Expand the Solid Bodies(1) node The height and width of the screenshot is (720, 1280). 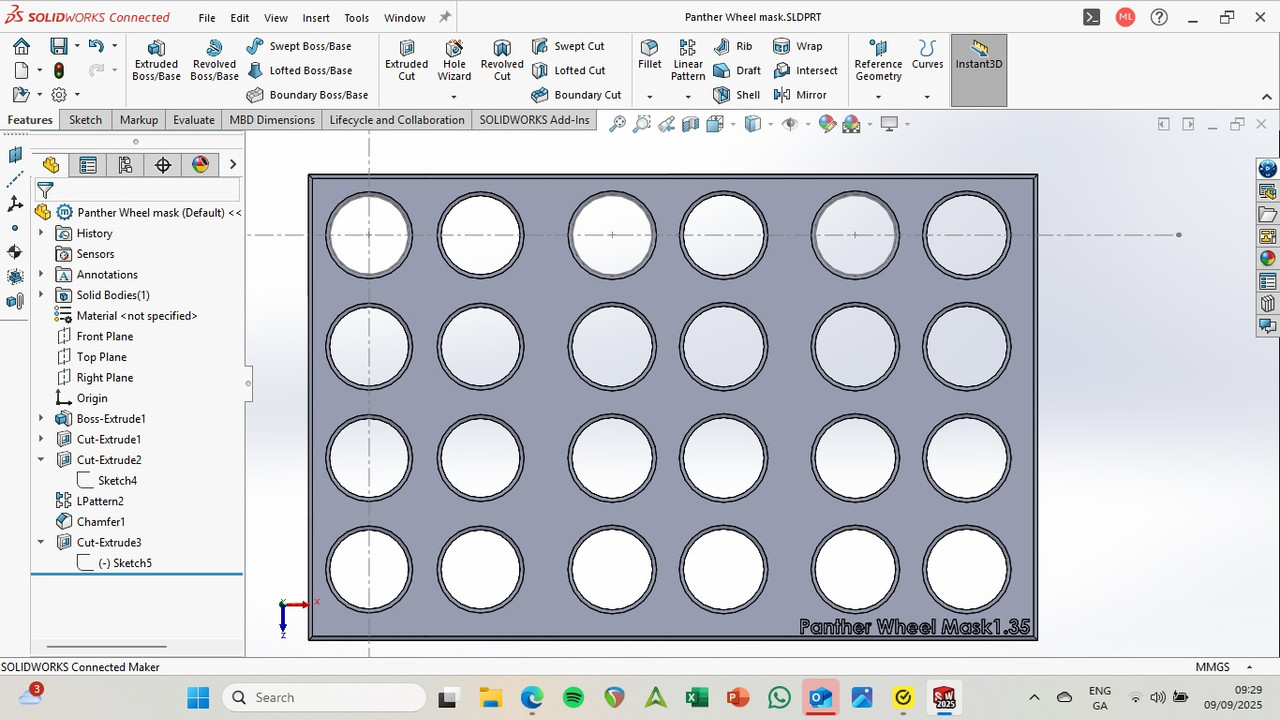point(41,295)
